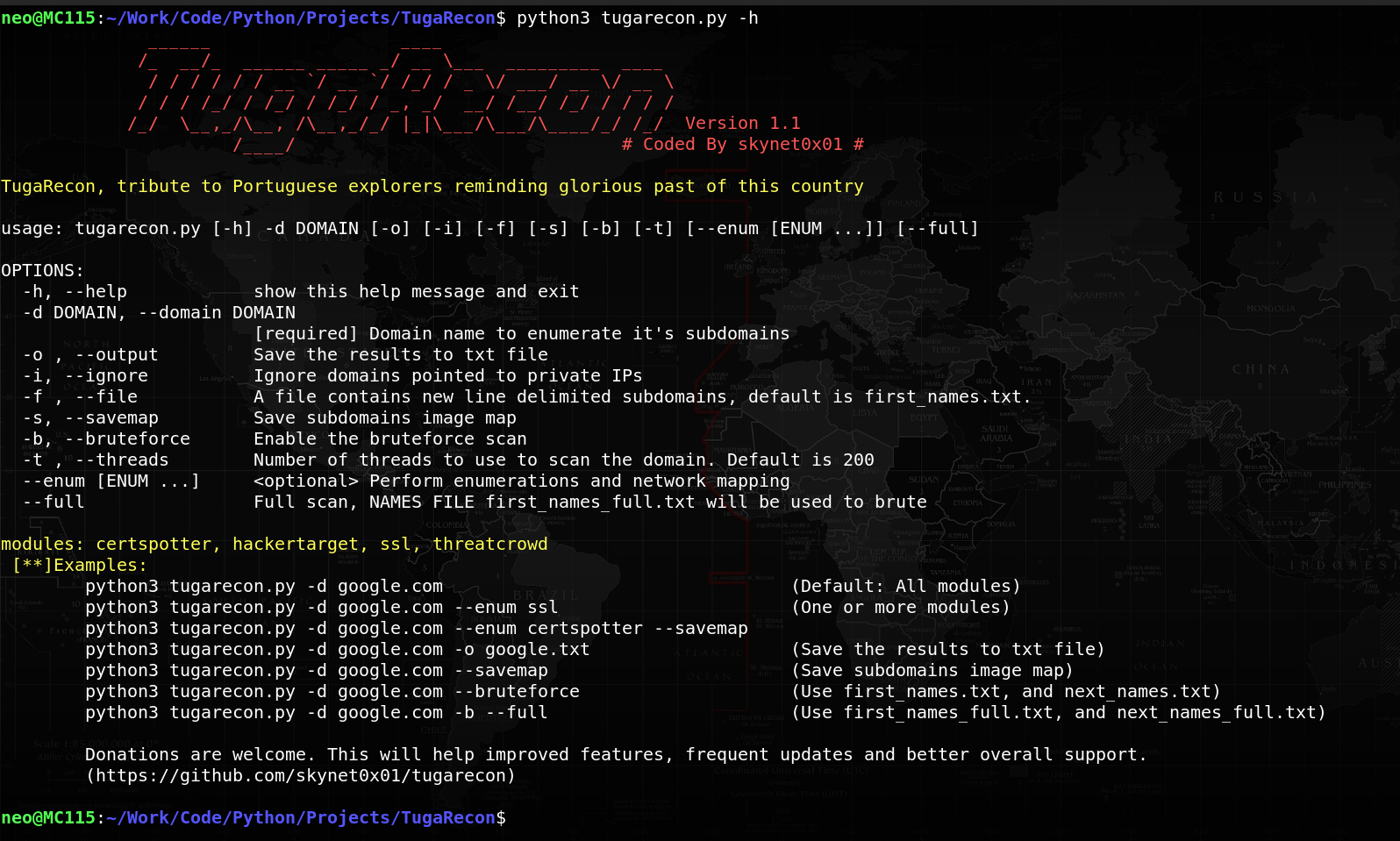
Task: Click the '[**]Examples:' heading
Action: 80,565
